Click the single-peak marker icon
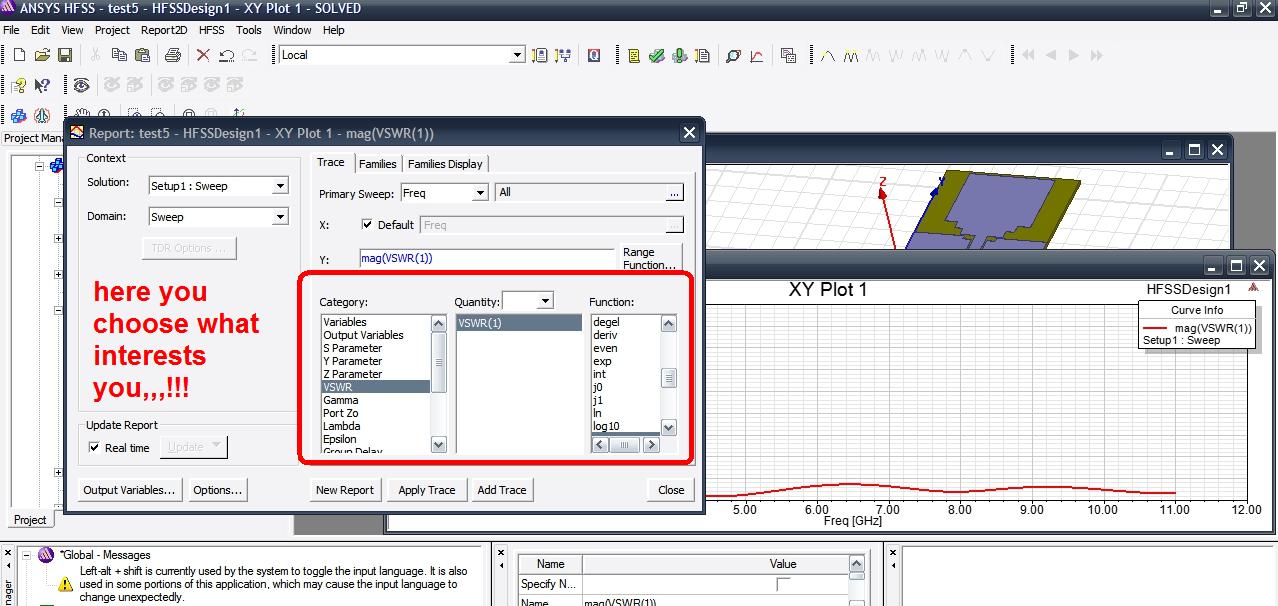The width and height of the screenshot is (1278, 606). (x=828, y=55)
